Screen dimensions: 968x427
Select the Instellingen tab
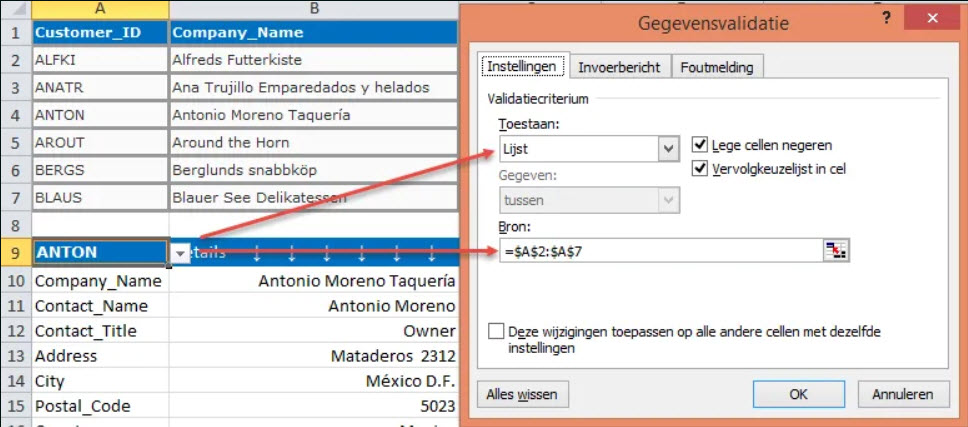pos(522,67)
